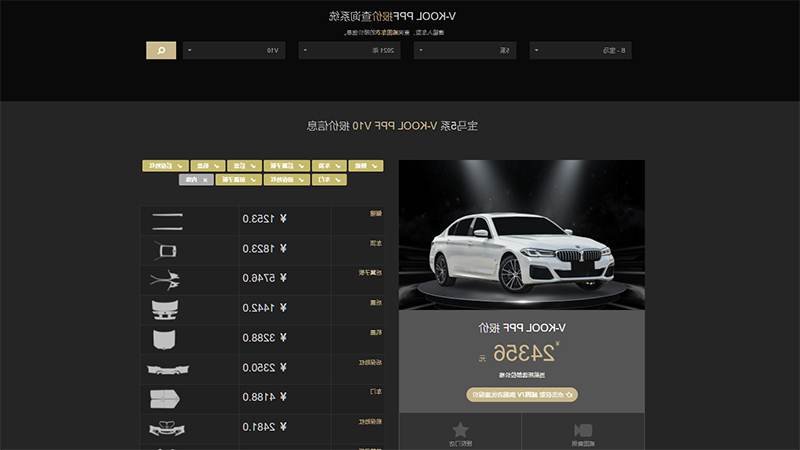Click the rear fender part icon priced 5746.0
The image size is (800, 450).
[x=165, y=280]
